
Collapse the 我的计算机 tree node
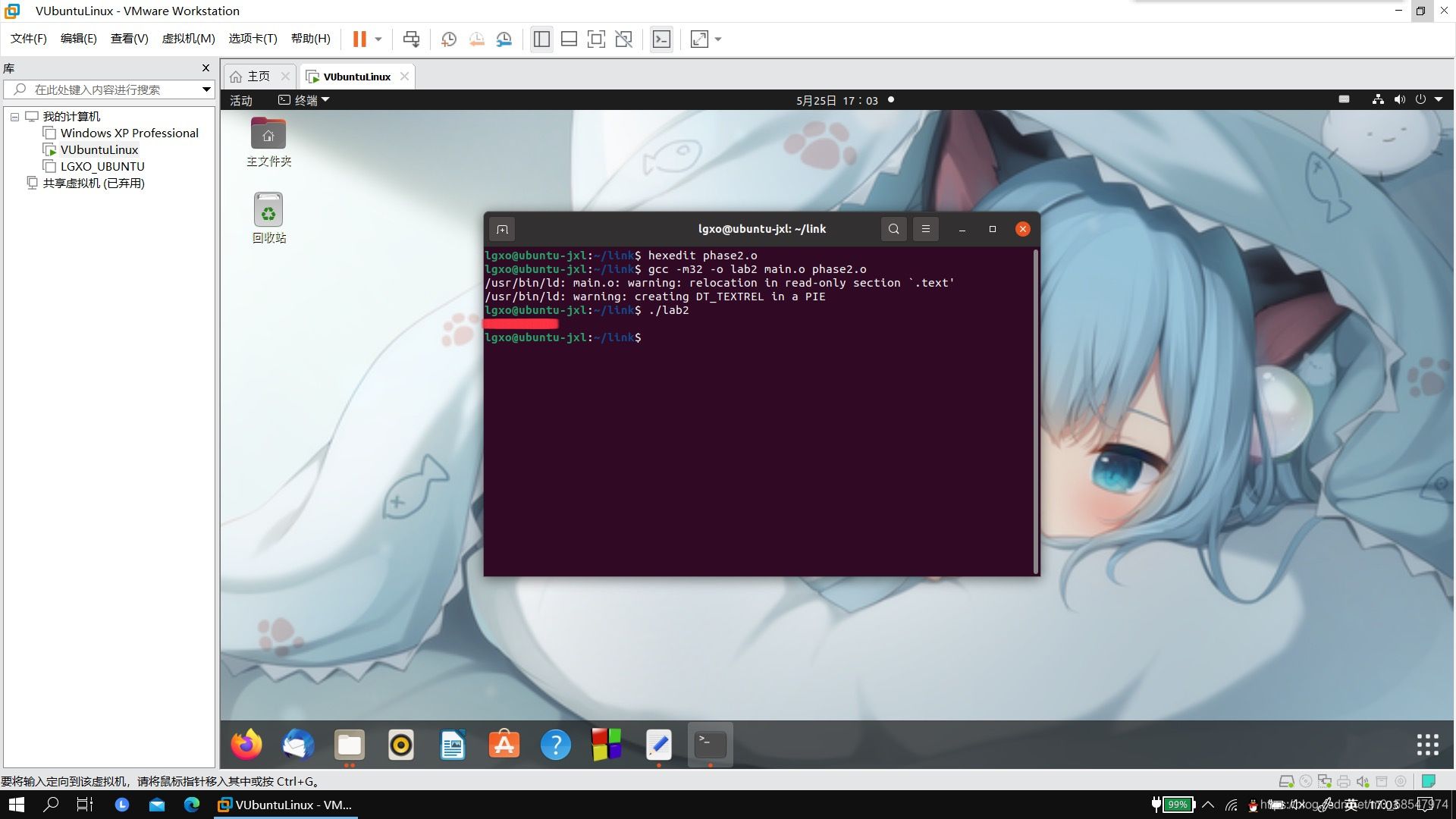tap(14, 117)
